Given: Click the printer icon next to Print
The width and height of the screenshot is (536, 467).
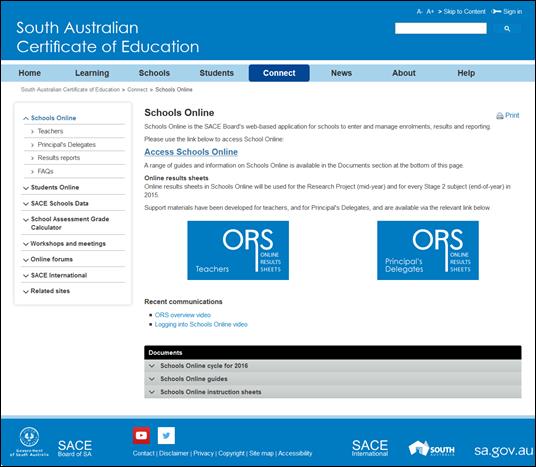Looking at the screenshot, I should click(500, 116).
